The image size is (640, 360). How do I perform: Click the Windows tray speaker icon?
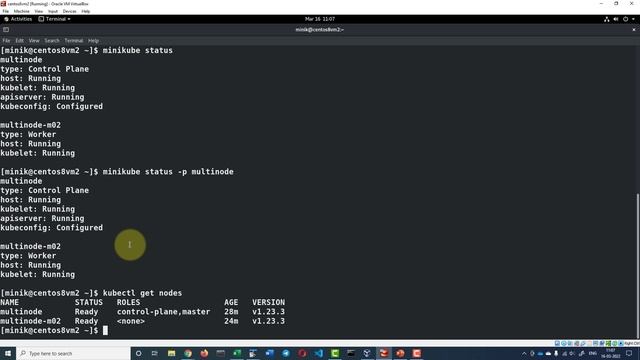click(572, 353)
